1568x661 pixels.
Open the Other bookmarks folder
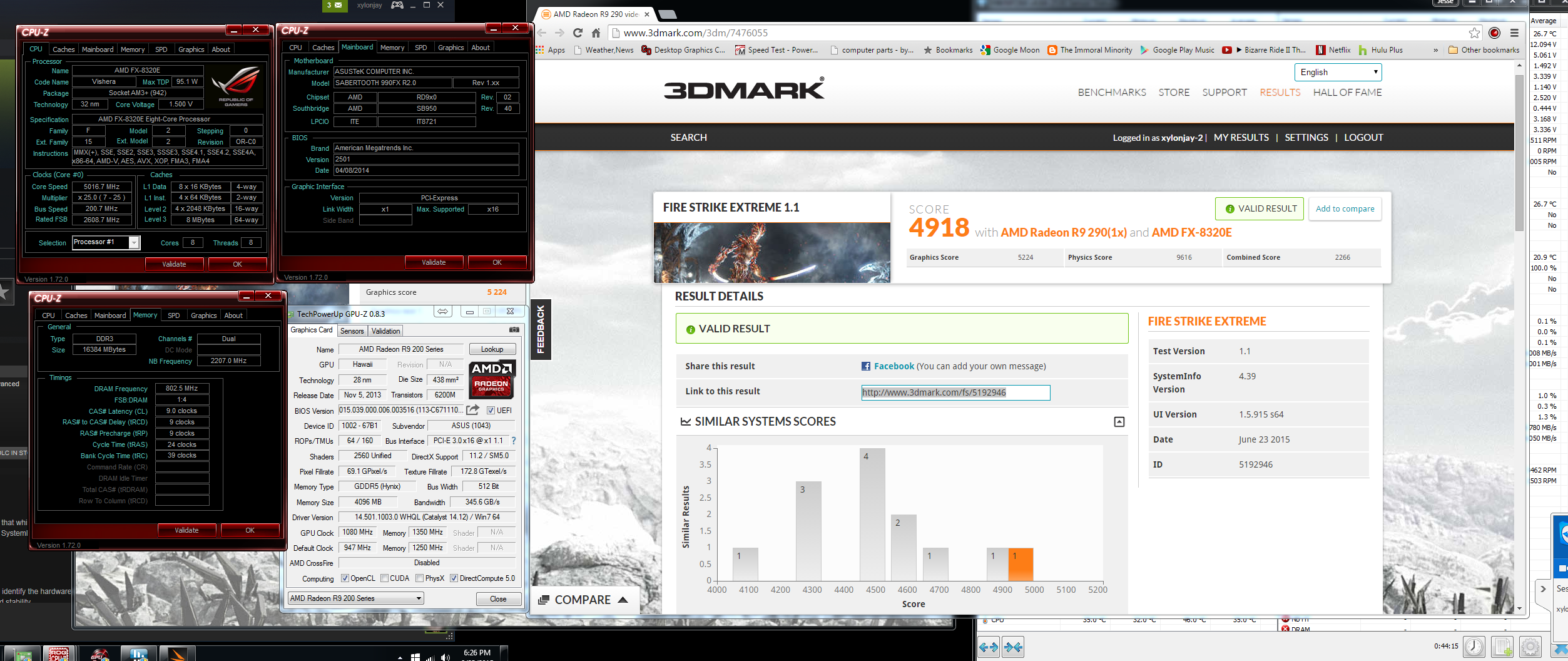coord(1484,50)
